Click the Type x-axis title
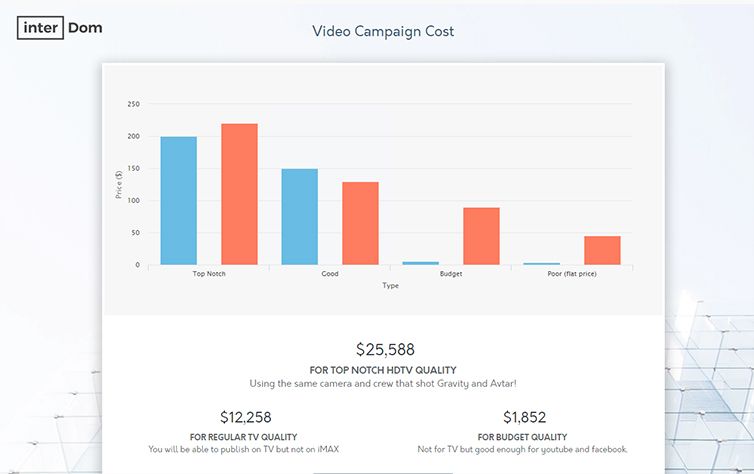This screenshot has width=754, height=474. point(390,285)
